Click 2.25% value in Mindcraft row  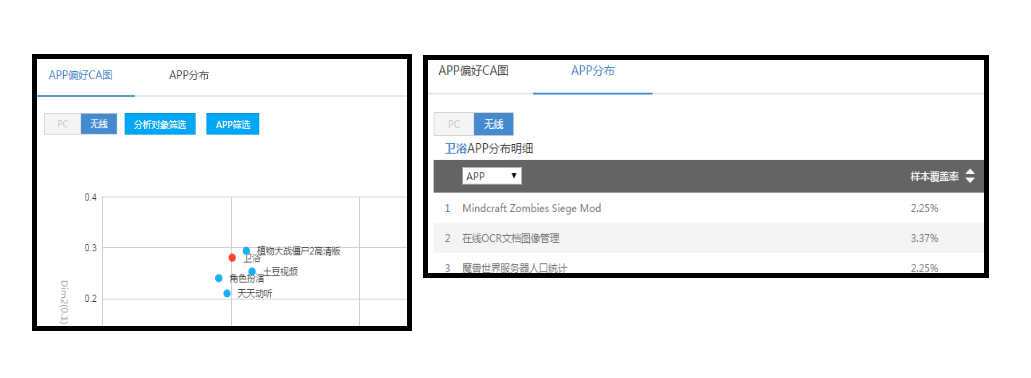pyautogui.click(x=924, y=208)
